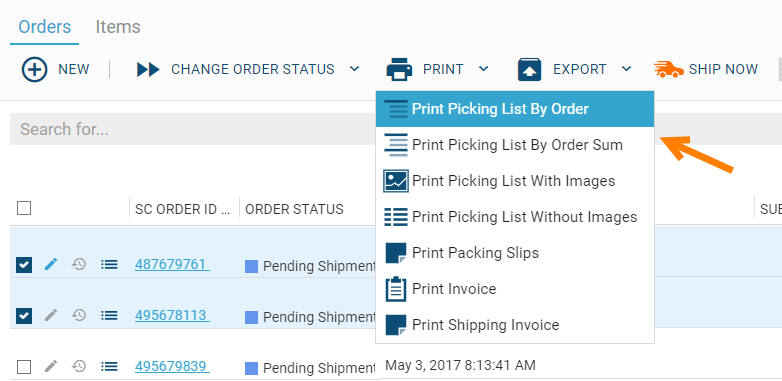Uncheck the checkbox for order 487679761
782x381 pixels.
pos(24,265)
